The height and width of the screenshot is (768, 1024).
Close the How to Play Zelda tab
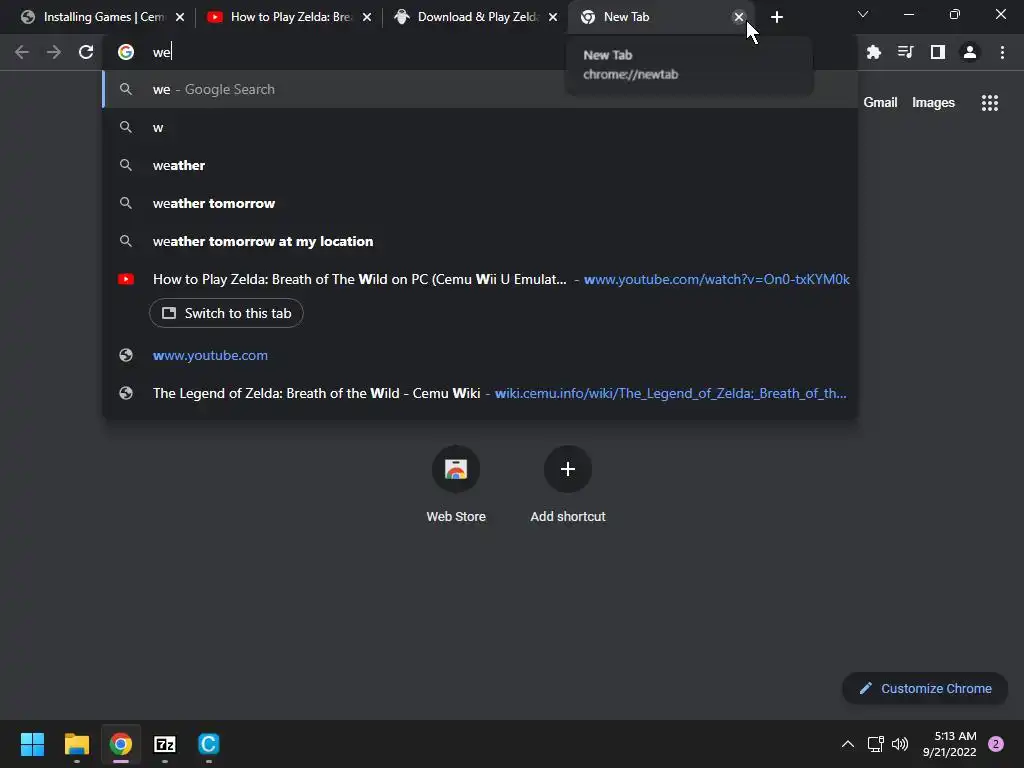pos(367,17)
